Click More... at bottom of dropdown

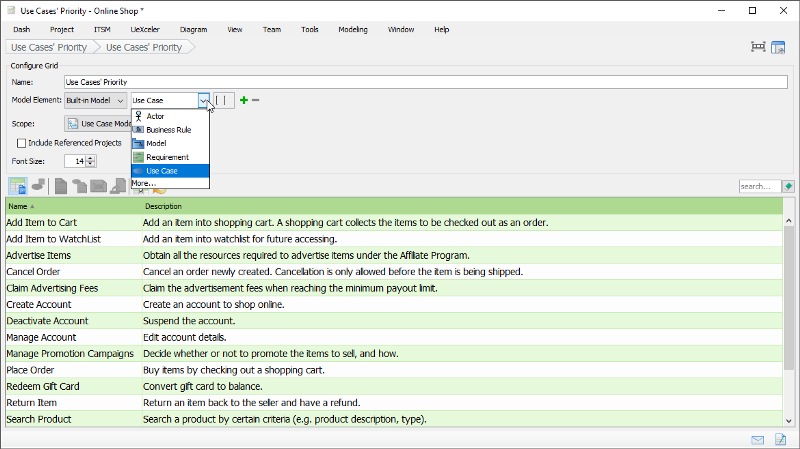point(142,184)
